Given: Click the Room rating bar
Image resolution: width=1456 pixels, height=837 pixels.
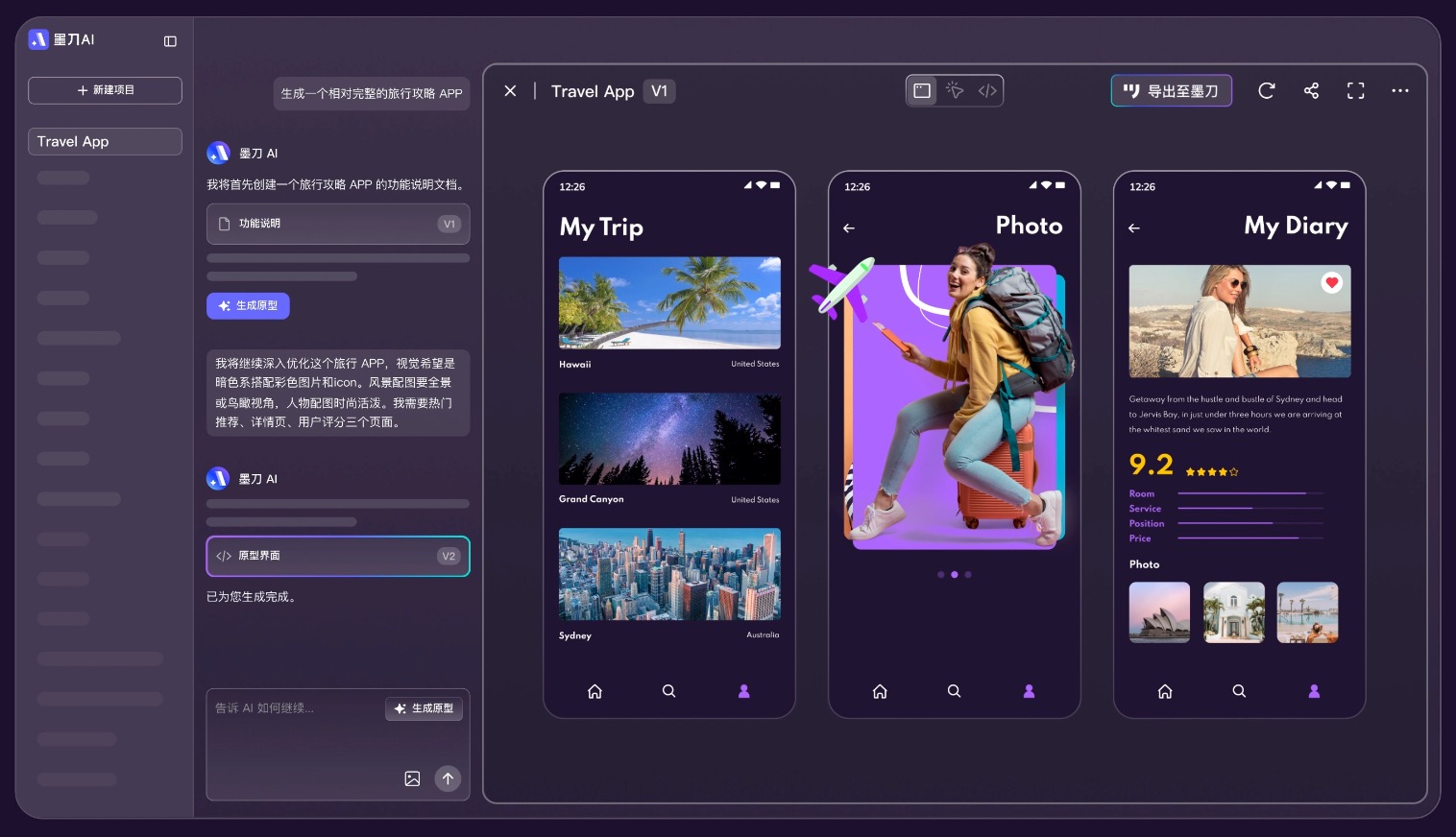Looking at the screenshot, I should click(1250, 493).
